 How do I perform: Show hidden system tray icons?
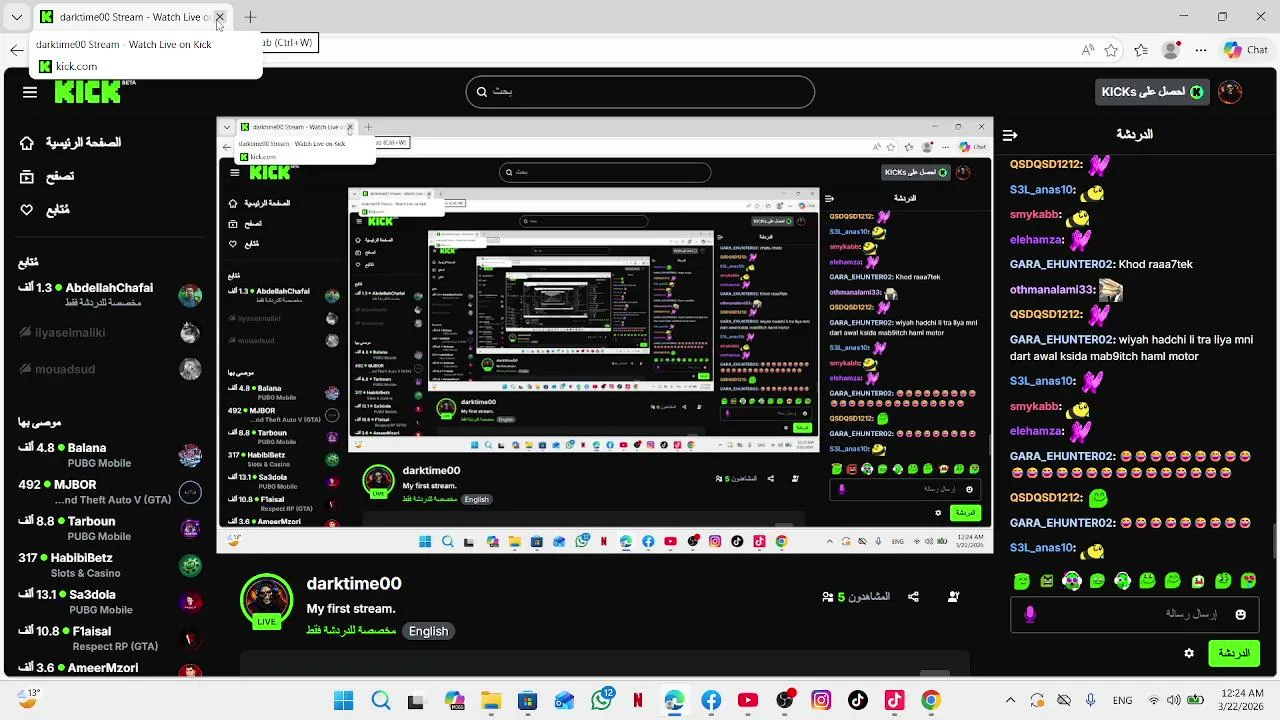pos(1010,701)
